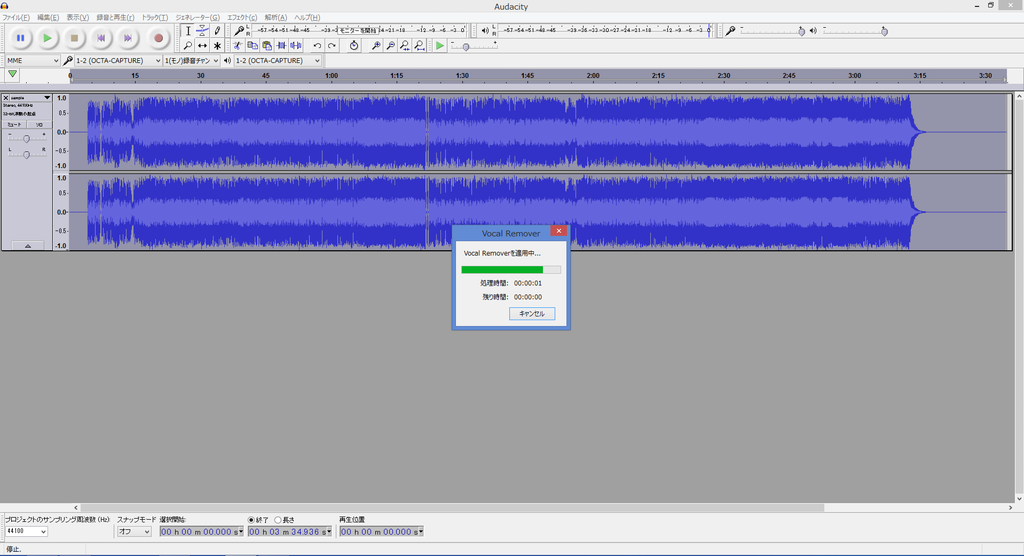This screenshot has width=1024, height=556.
Task: Select the 終了 (End) radio button
Action: (251, 520)
